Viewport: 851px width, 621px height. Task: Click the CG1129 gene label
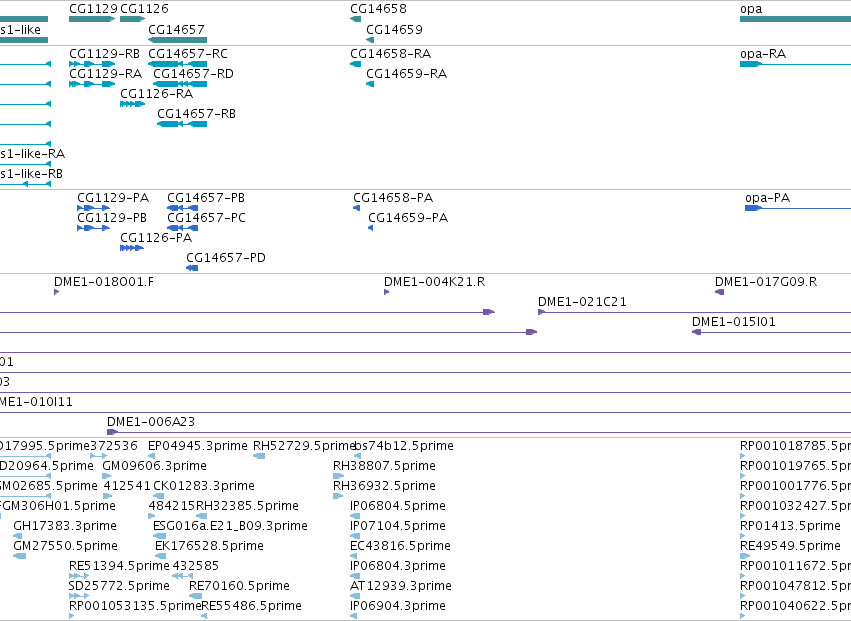click(x=93, y=9)
